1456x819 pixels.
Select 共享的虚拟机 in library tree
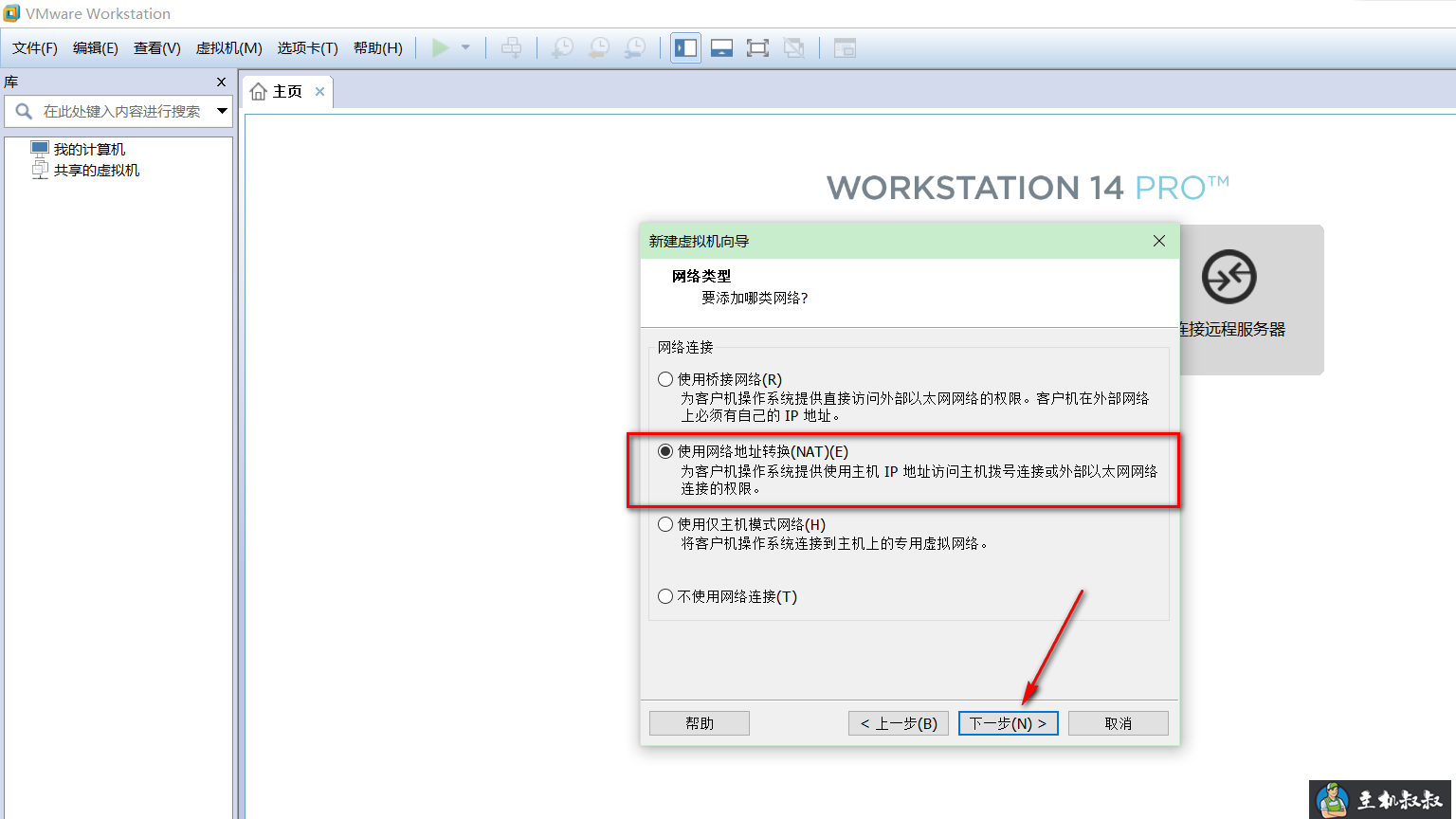97,170
